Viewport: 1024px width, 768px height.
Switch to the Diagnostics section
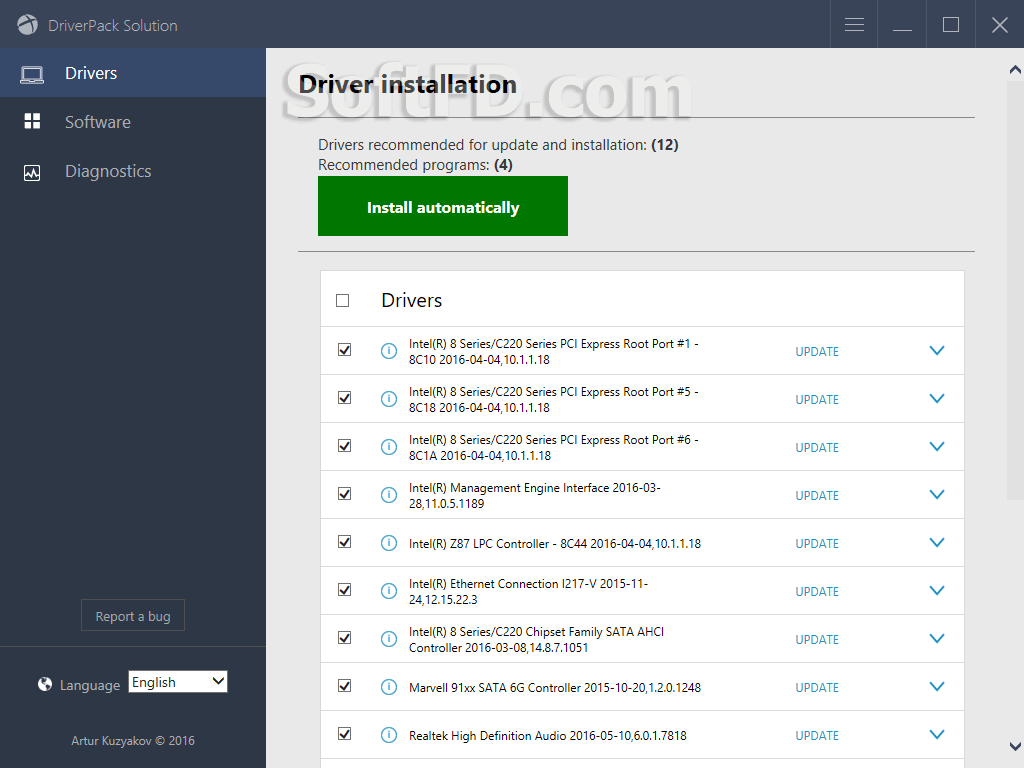133,171
